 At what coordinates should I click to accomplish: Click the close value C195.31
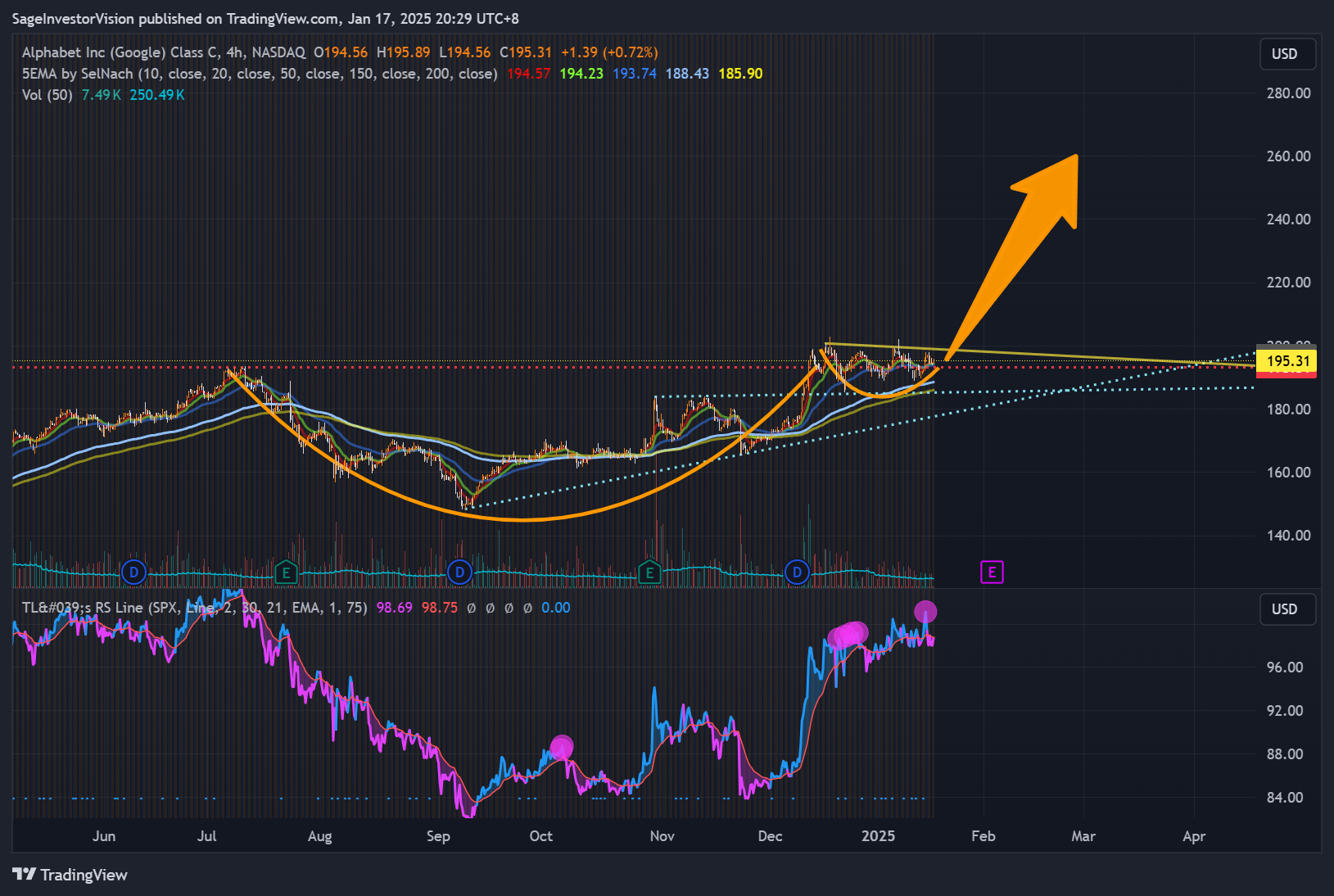coord(526,52)
